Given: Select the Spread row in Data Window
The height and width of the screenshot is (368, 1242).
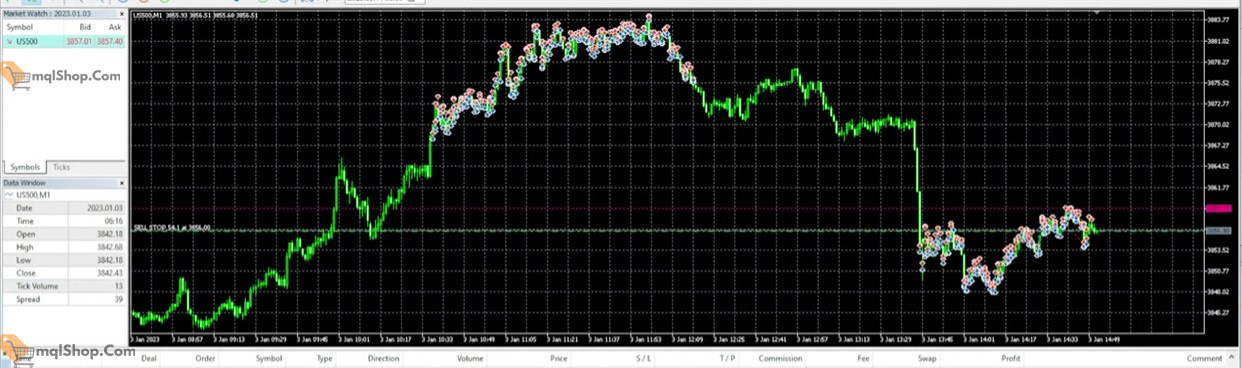Looking at the screenshot, I should pyautogui.click(x=64, y=299).
